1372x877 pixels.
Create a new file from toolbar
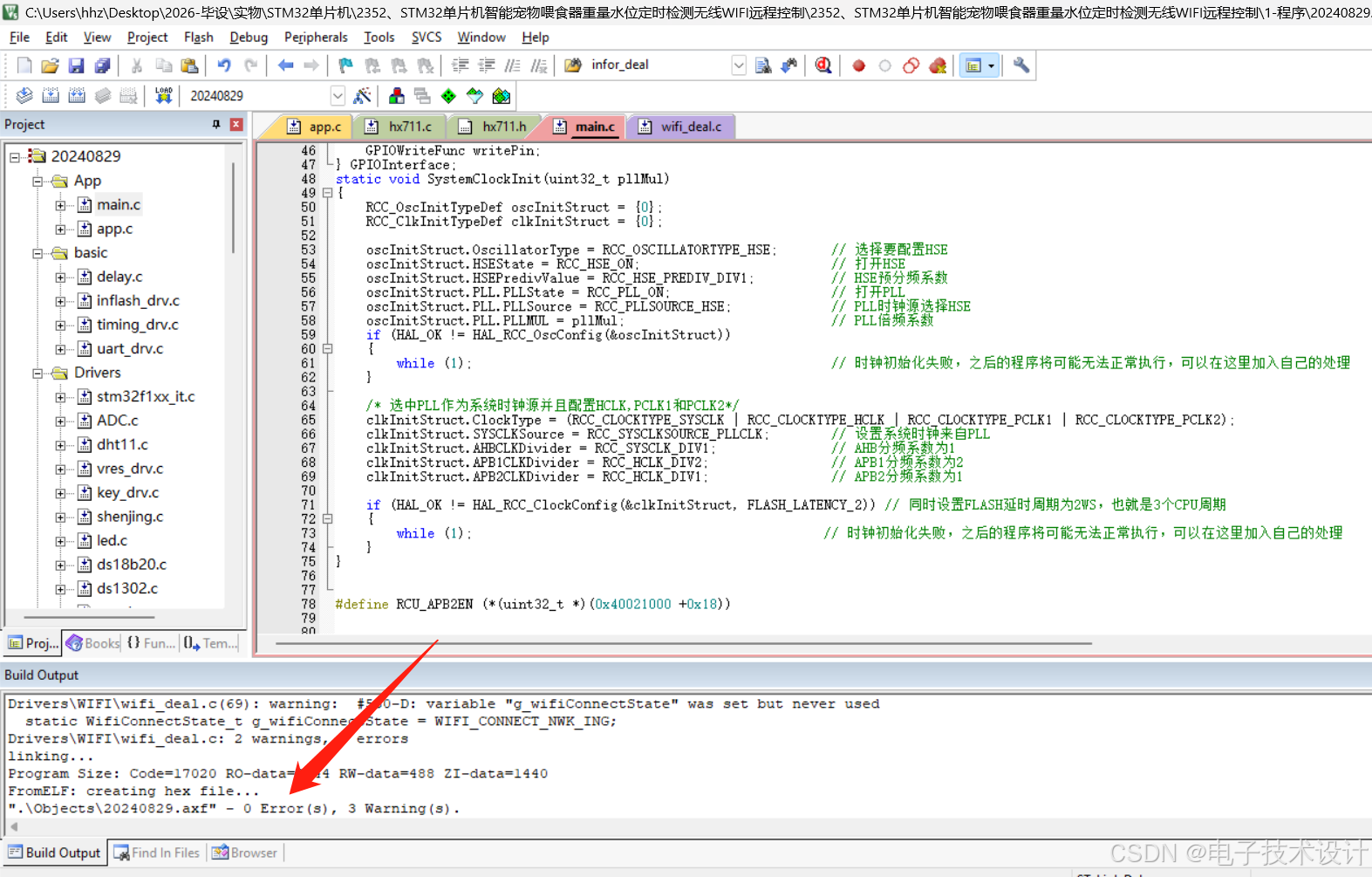24,65
